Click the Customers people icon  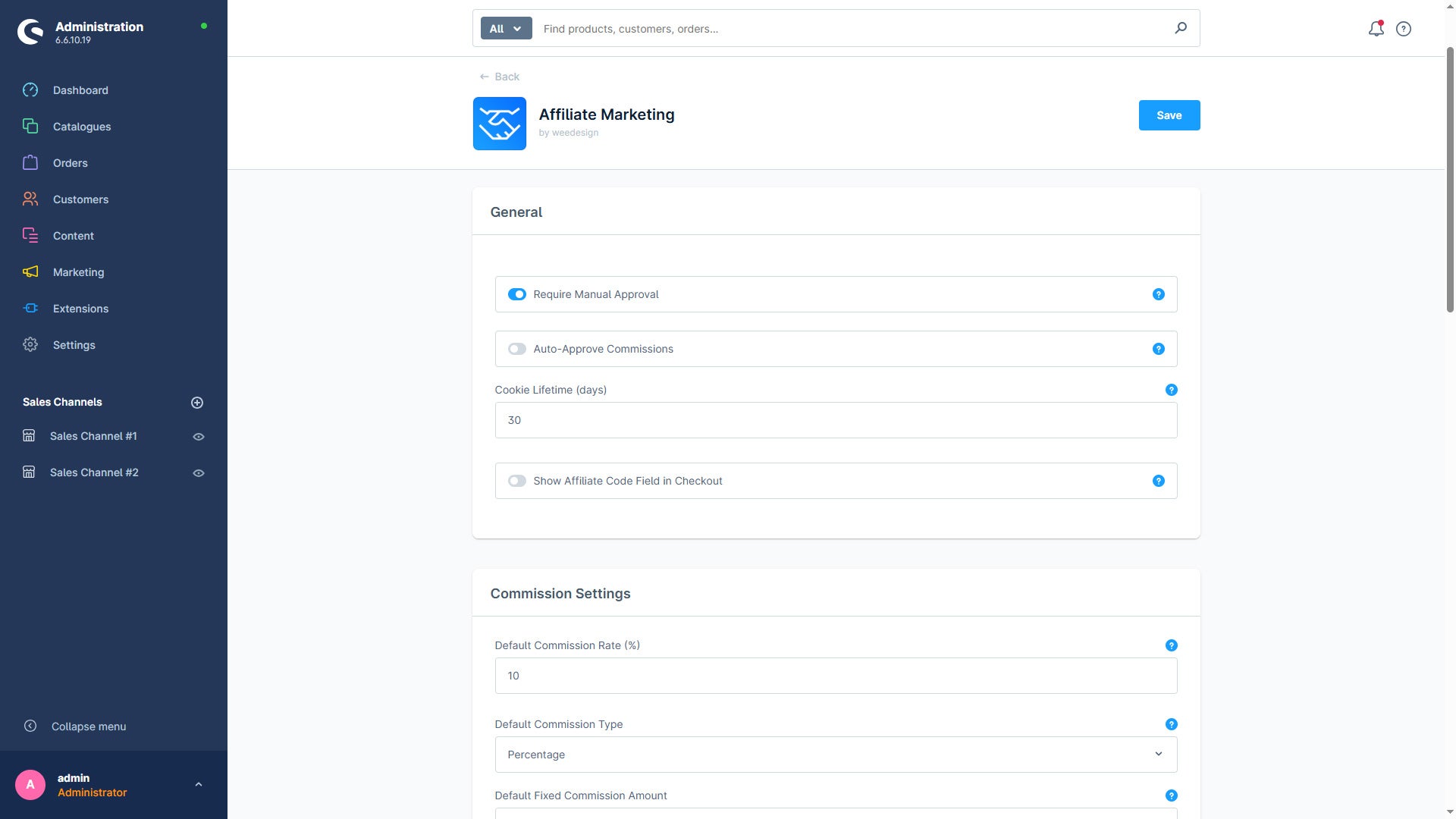pos(30,199)
